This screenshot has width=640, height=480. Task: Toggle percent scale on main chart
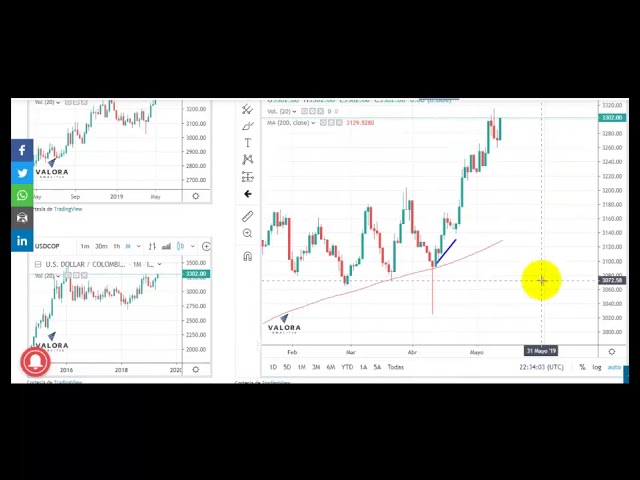click(x=582, y=367)
